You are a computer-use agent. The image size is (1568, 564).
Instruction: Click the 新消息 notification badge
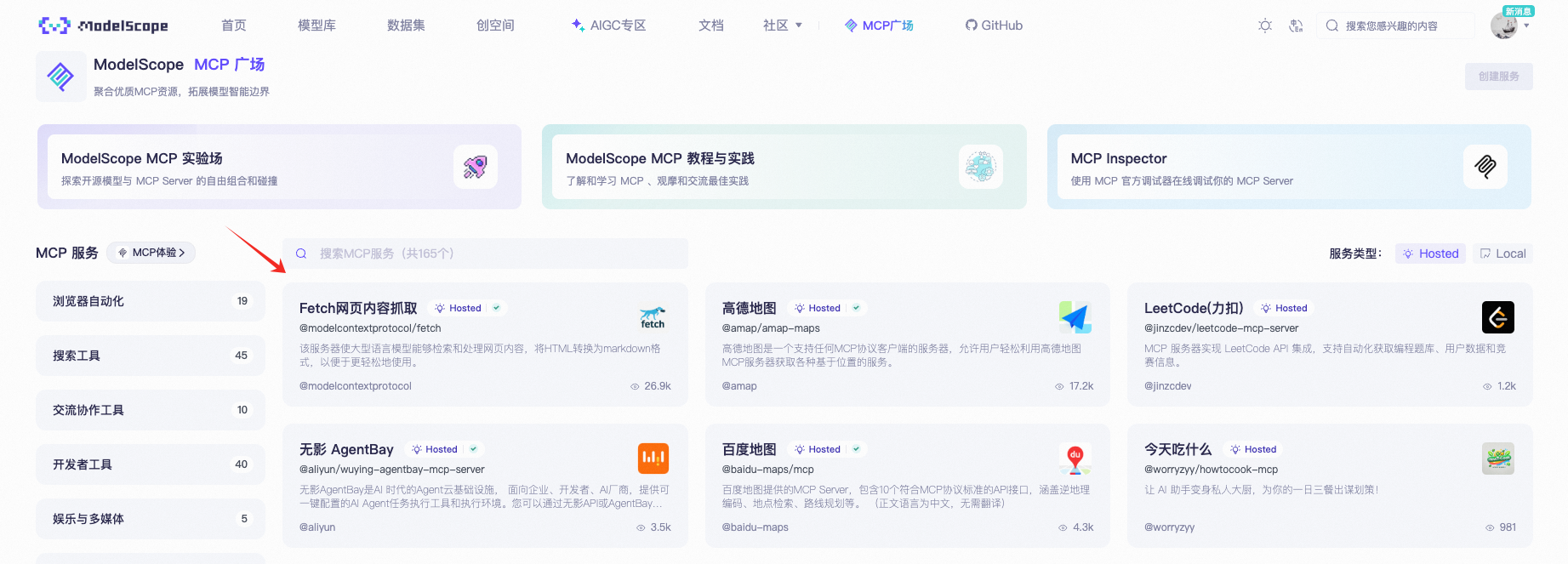click(1519, 11)
